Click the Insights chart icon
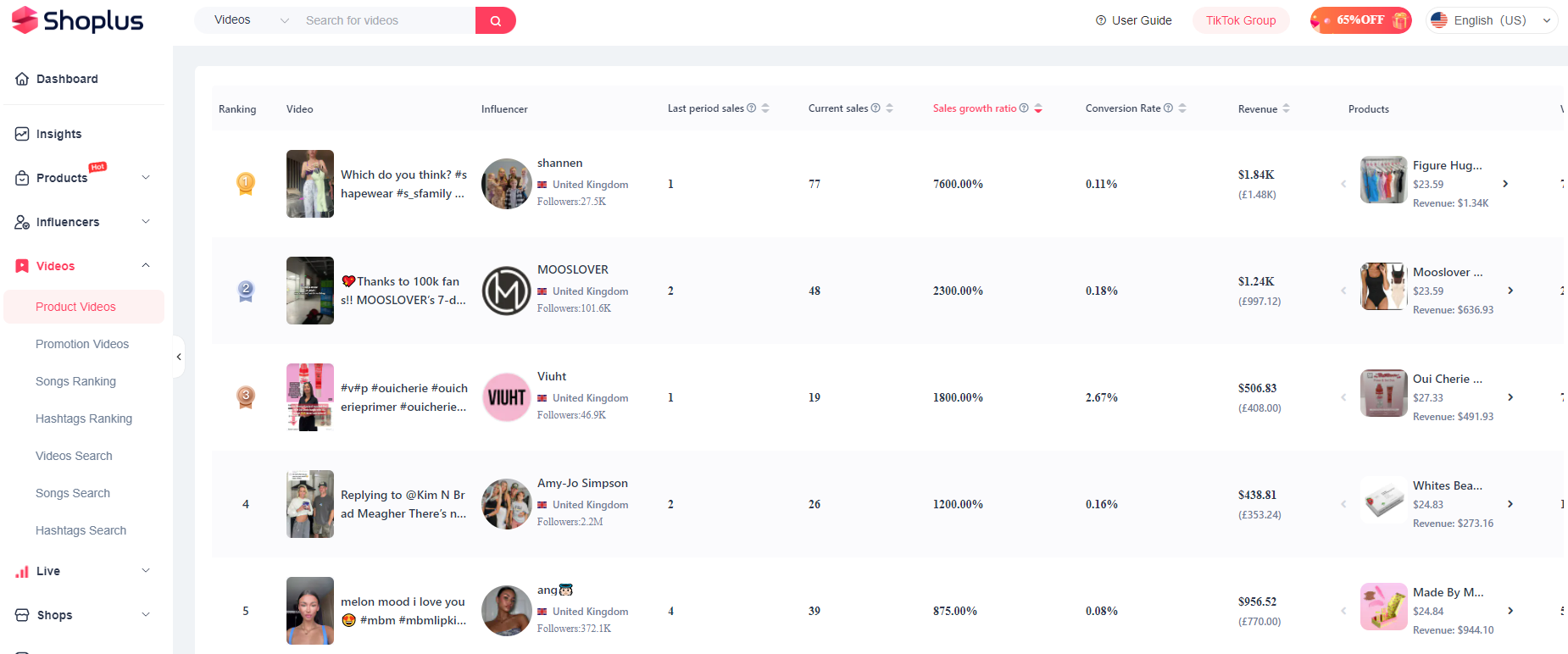Image resolution: width=1568 pixels, height=654 pixels. (x=22, y=134)
